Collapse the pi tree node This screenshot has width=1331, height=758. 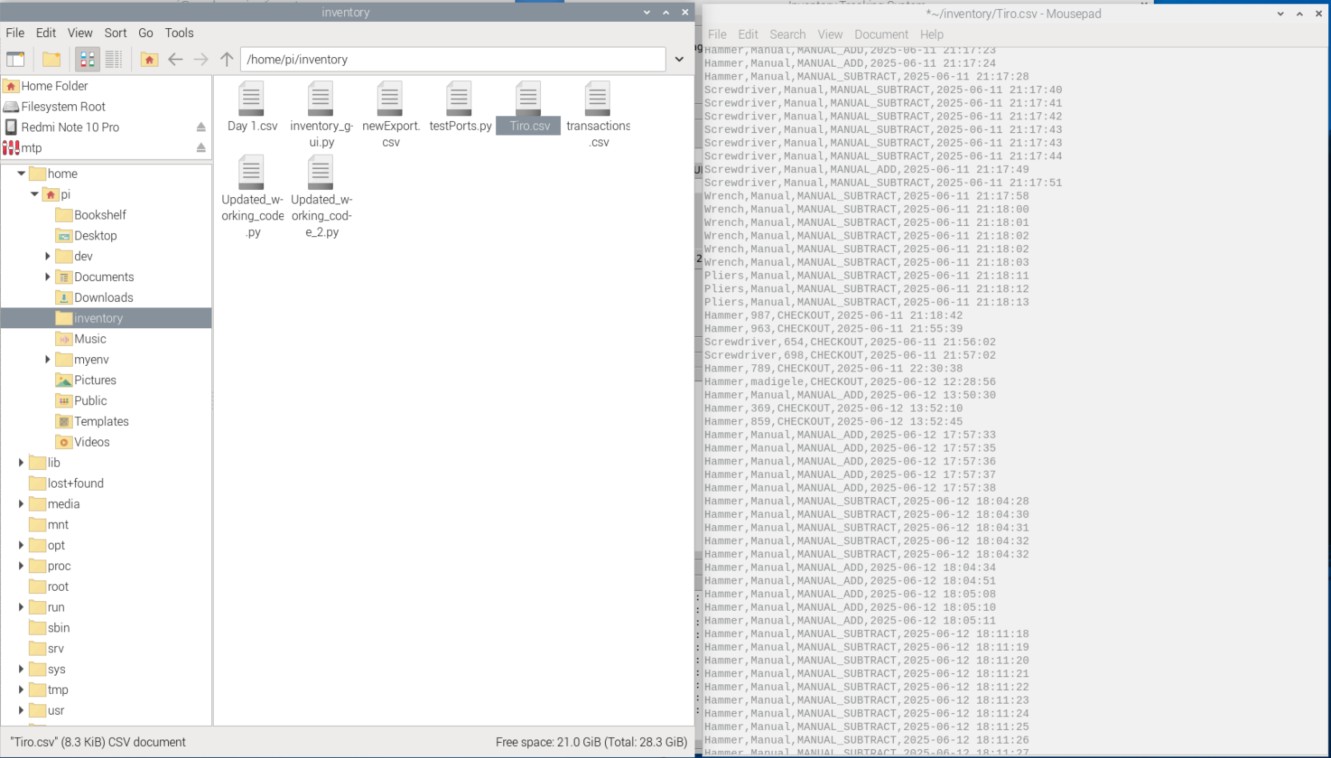click(x=34, y=194)
